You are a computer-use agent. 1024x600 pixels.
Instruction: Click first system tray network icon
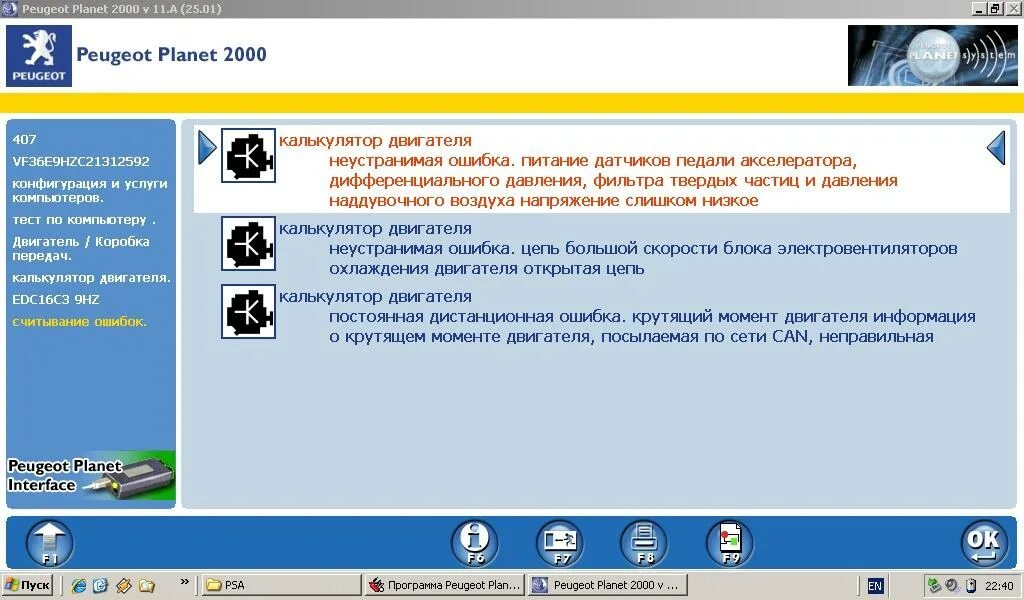pos(934,585)
